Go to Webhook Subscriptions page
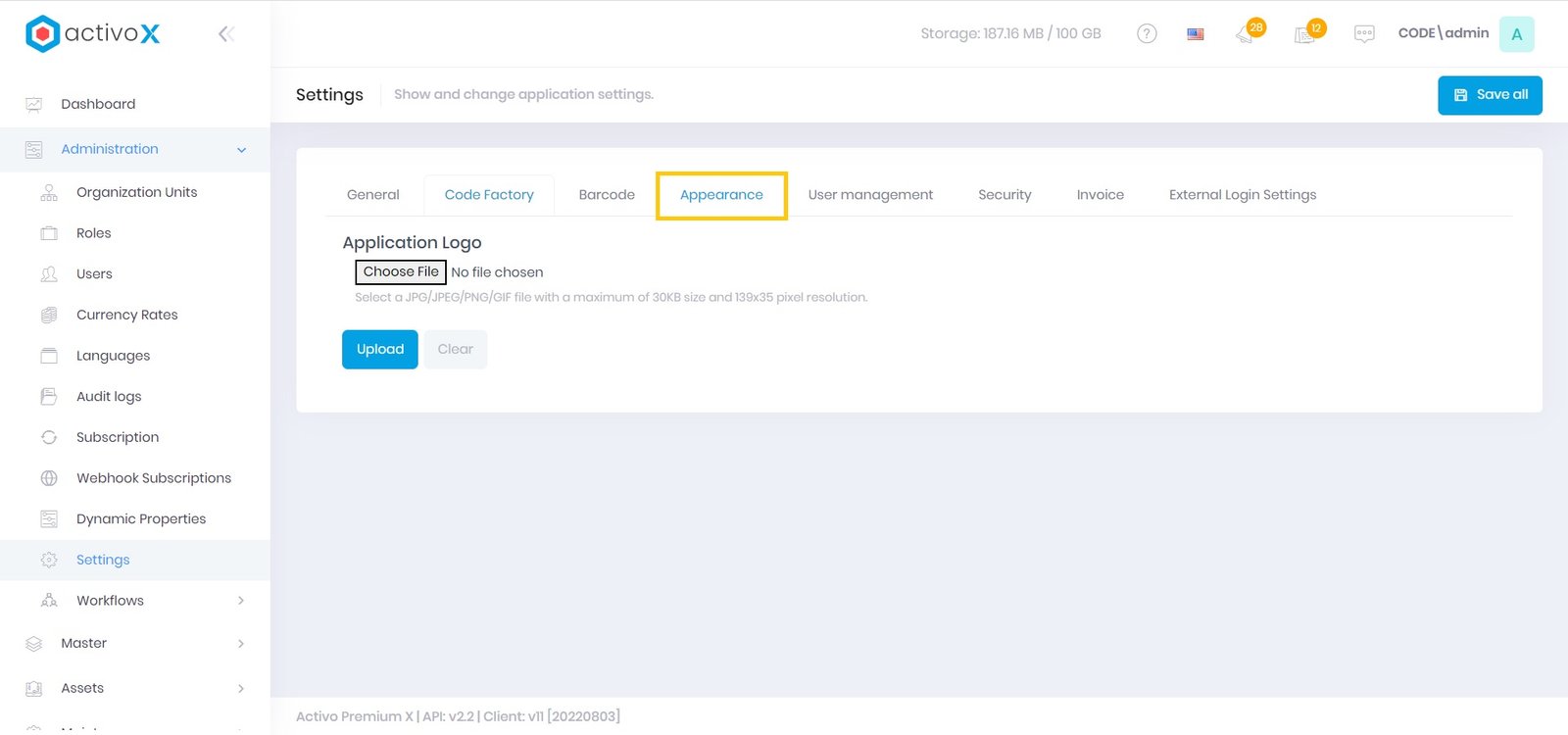1568x735 pixels. click(x=154, y=478)
